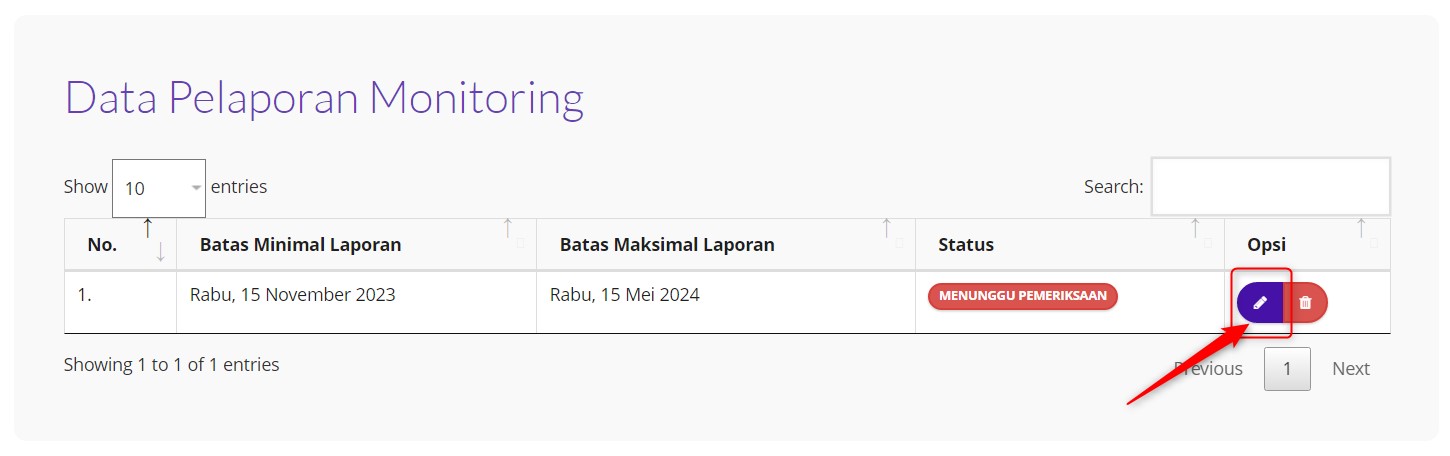Image resolution: width=1450 pixels, height=456 pixels.
Task: Click the Show label beside the dropdown
Action: (85, 187)
